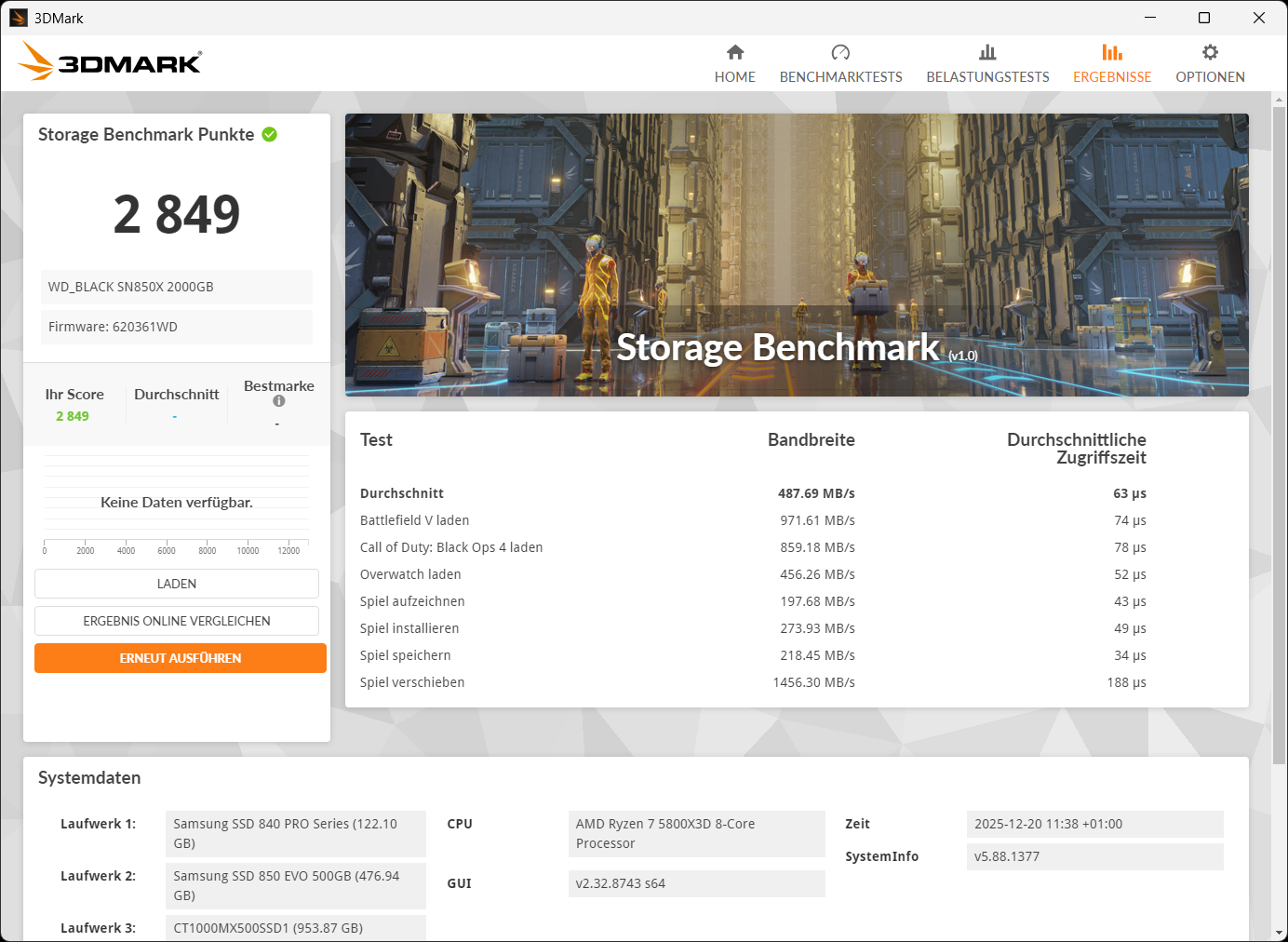Image resolution: width=1288 pixels, height=942 pixels.
Task: Click the 859.18 MB/s bandwidth value
Action: click(817, 547)
